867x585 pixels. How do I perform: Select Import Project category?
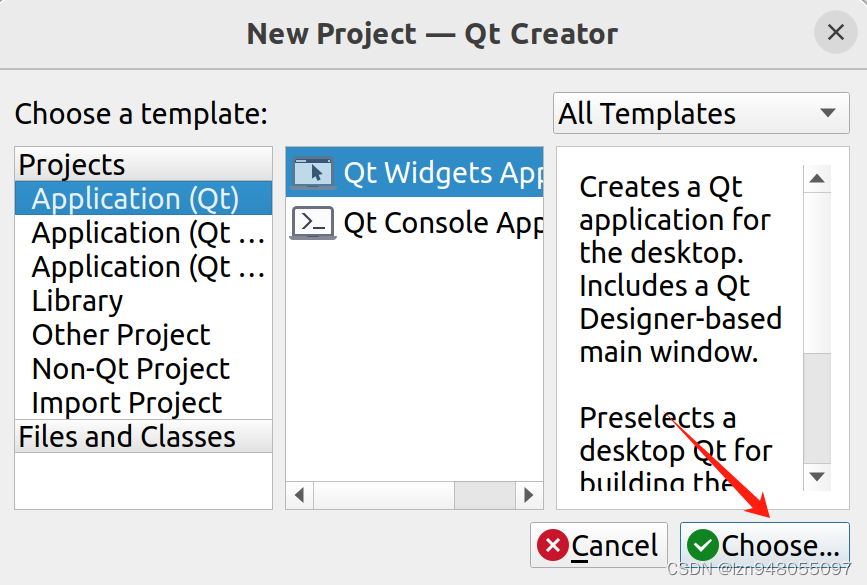pyautogui.click(x=144, y=403)
